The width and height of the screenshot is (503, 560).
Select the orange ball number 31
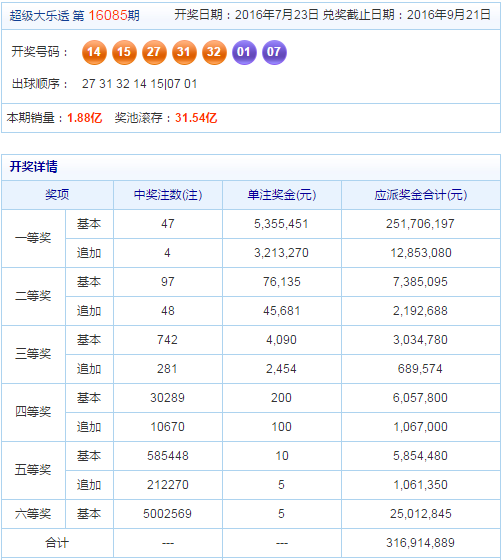184,52
